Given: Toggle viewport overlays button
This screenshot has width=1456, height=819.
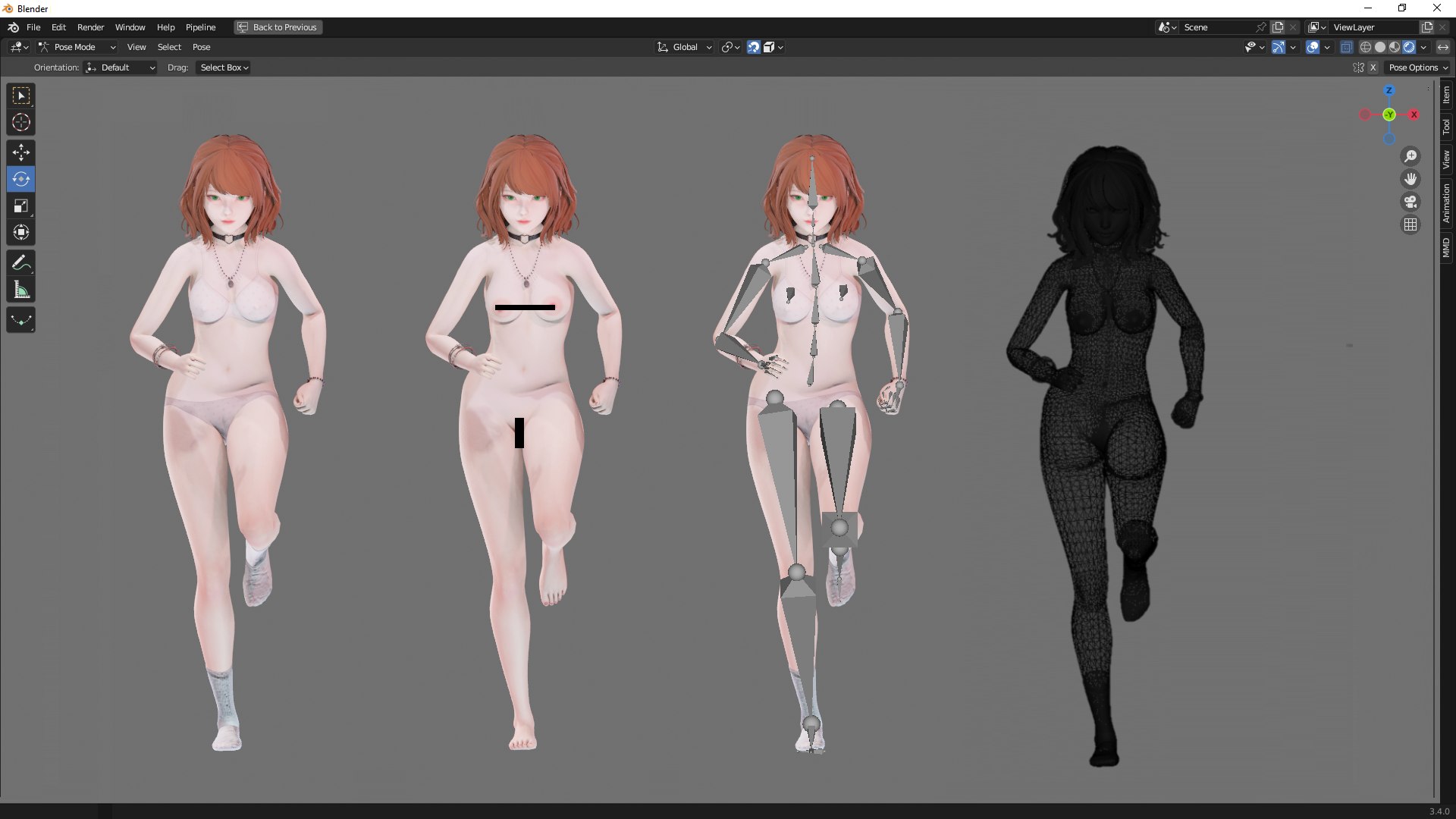Looking at the screenshot, I should 1313,47.
